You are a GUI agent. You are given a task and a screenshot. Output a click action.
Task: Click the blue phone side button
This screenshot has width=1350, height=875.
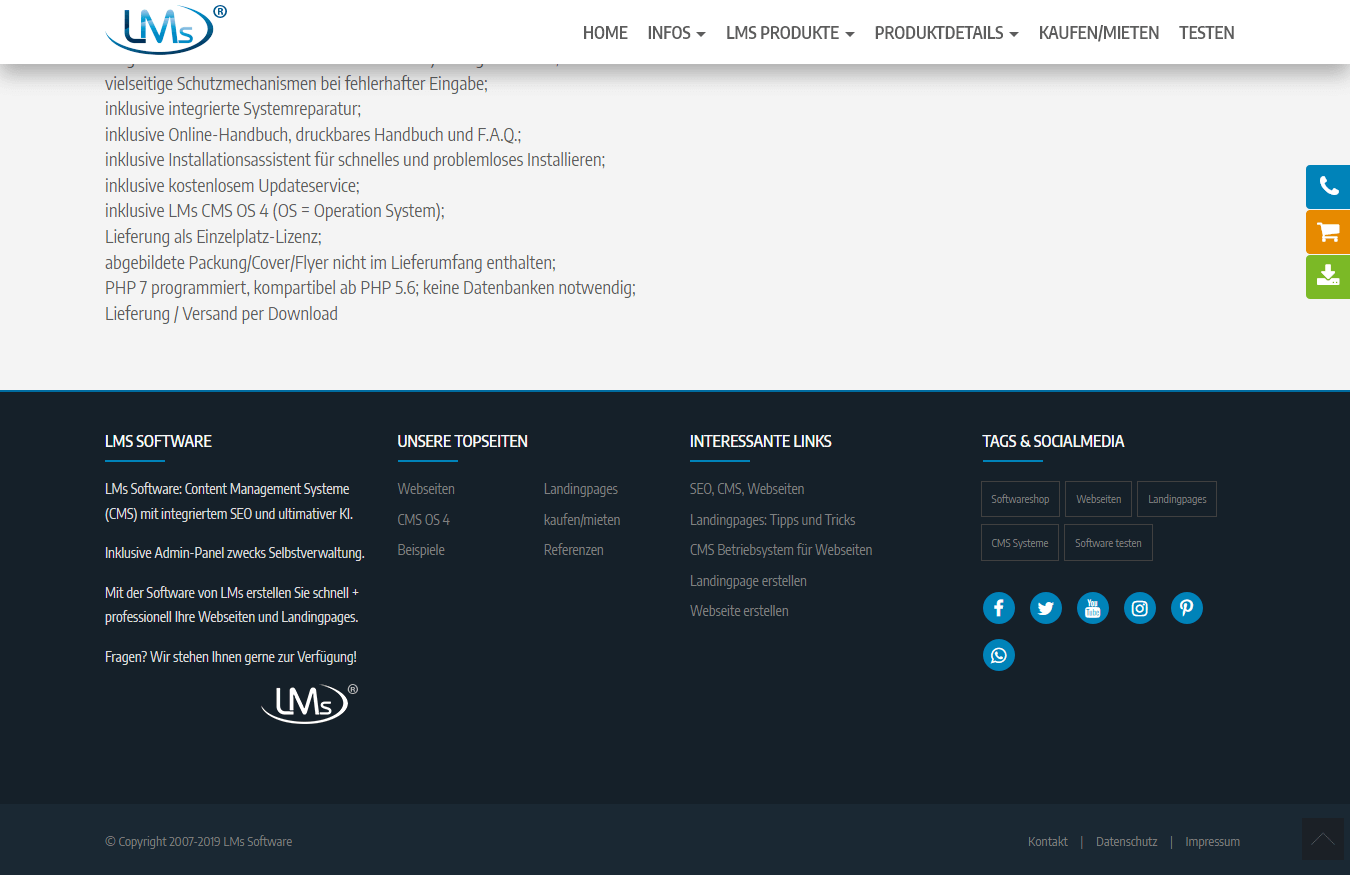click(1328, 187)
